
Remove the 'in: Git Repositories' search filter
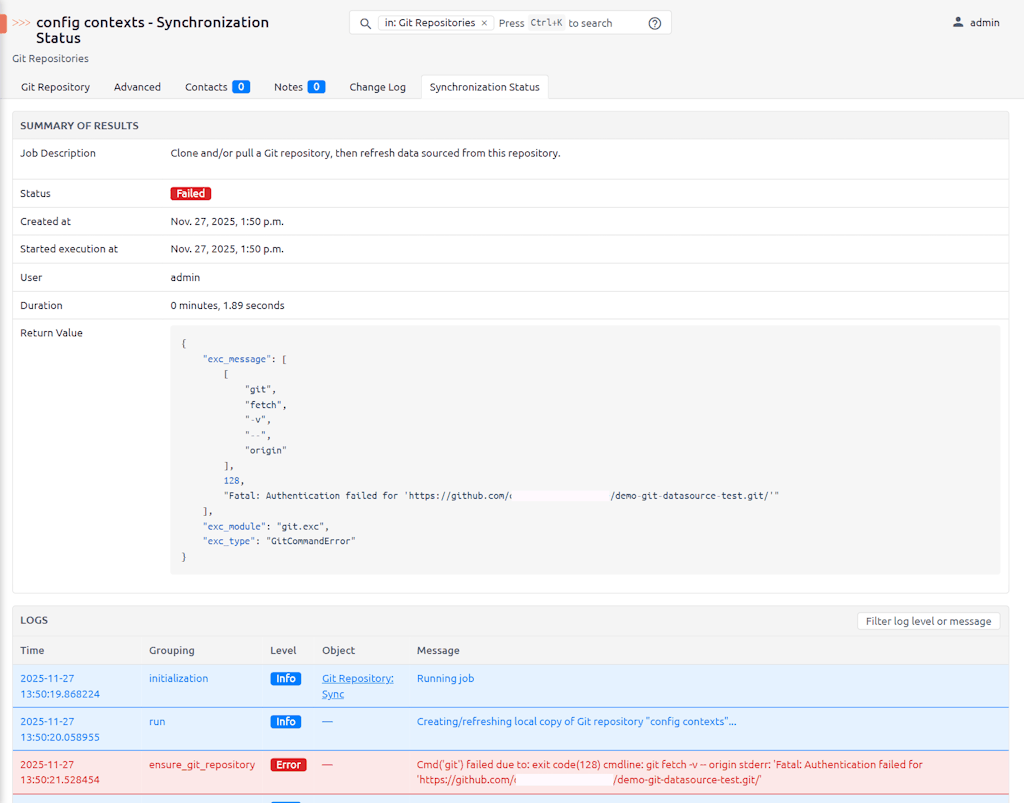(x=484, y=23)
